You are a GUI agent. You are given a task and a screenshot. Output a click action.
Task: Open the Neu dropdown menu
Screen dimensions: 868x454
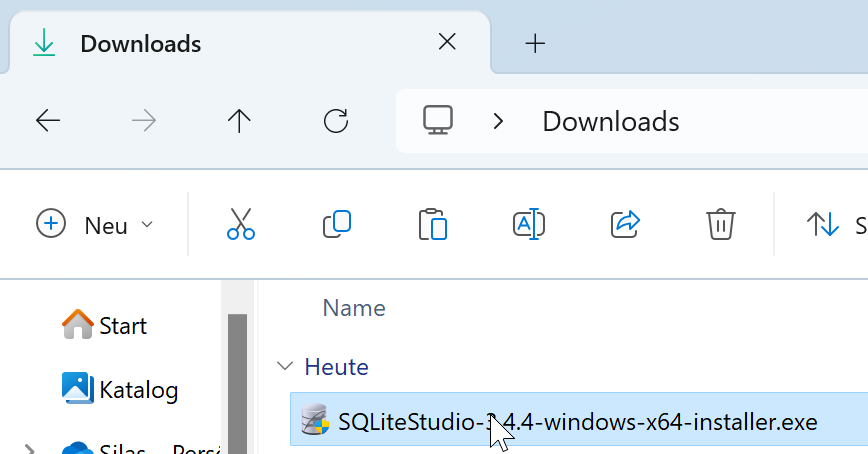point(95,225)
